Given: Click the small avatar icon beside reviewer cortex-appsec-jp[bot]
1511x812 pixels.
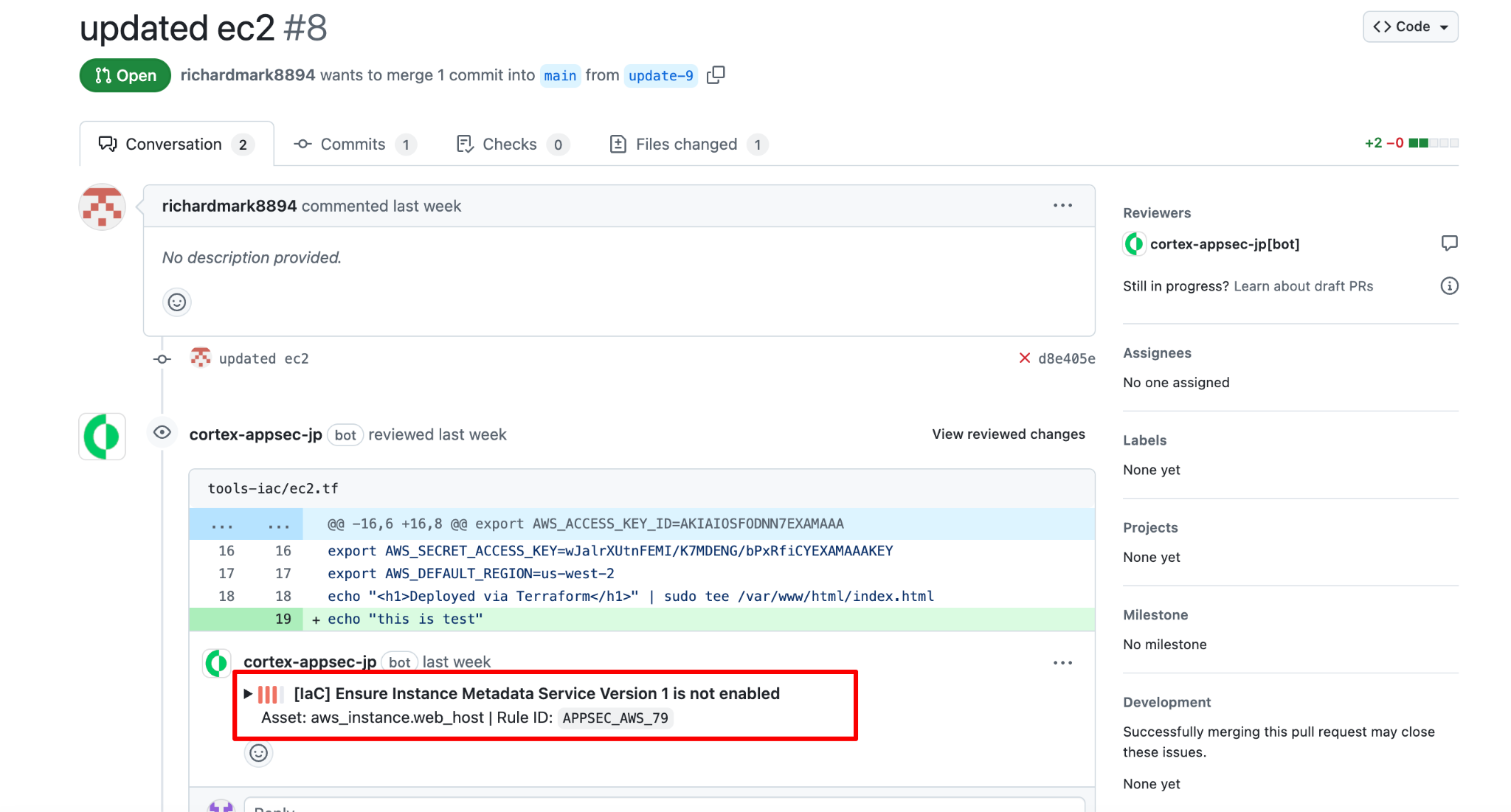Looking at the screenshot, I should 1135,243.
